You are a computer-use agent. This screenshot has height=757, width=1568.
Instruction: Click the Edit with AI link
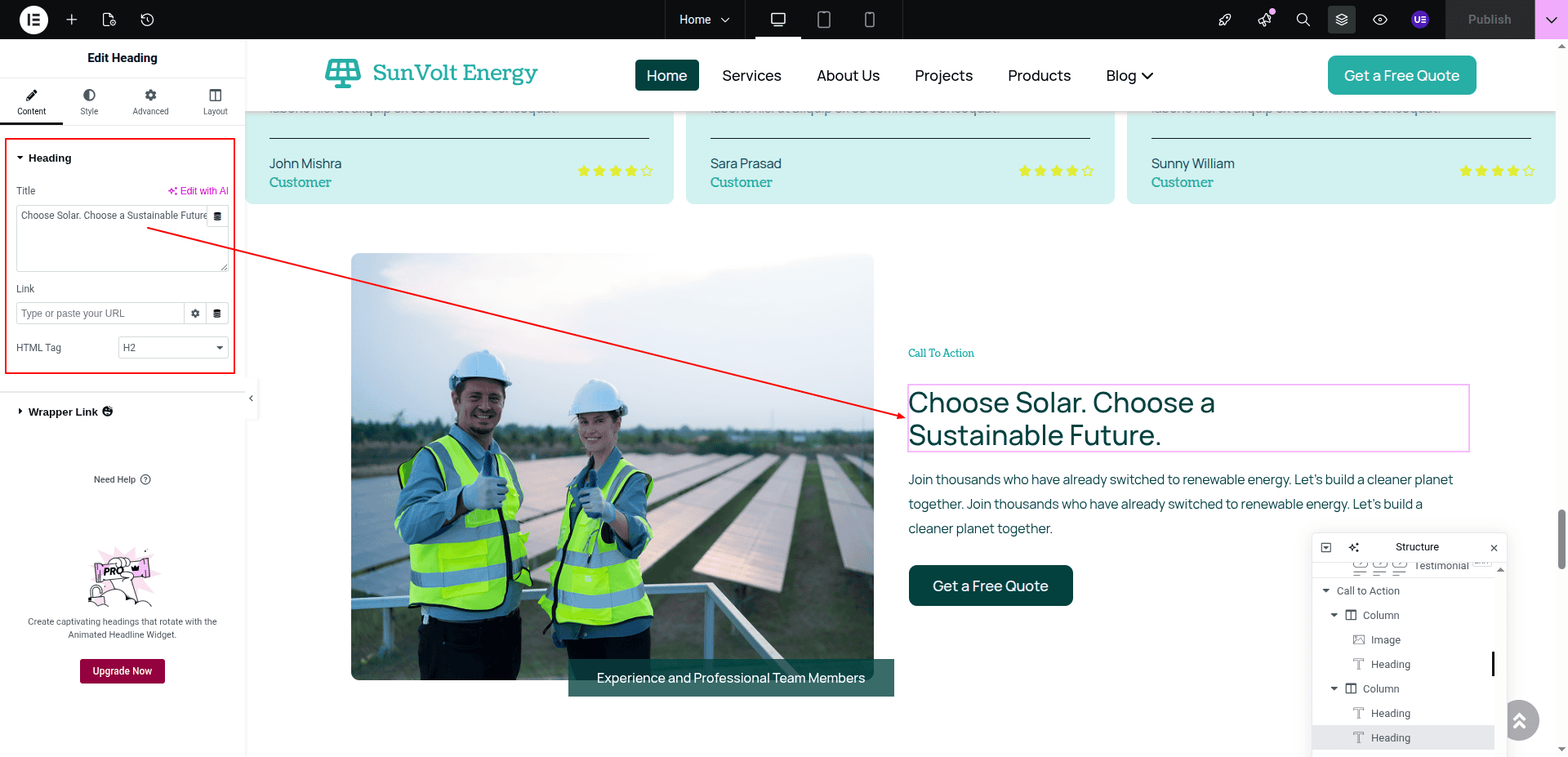click(x=198, y=191)
